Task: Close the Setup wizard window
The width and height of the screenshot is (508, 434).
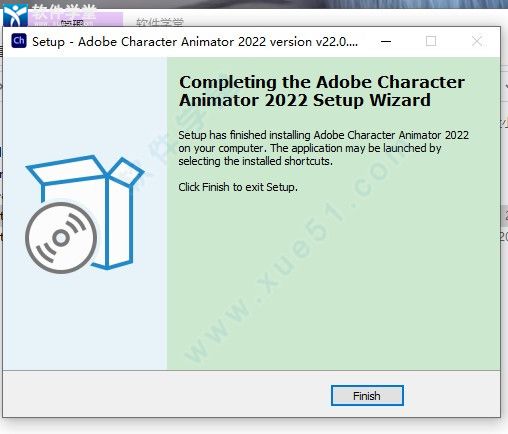Action: pyautogui.click(x=477, y=41)
